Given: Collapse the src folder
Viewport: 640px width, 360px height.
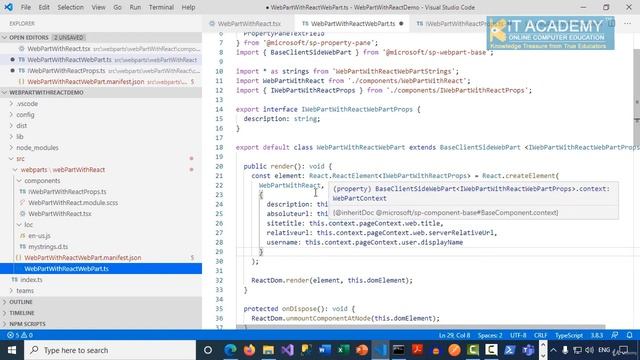Looking at the screenshot, I should point(11,159).
